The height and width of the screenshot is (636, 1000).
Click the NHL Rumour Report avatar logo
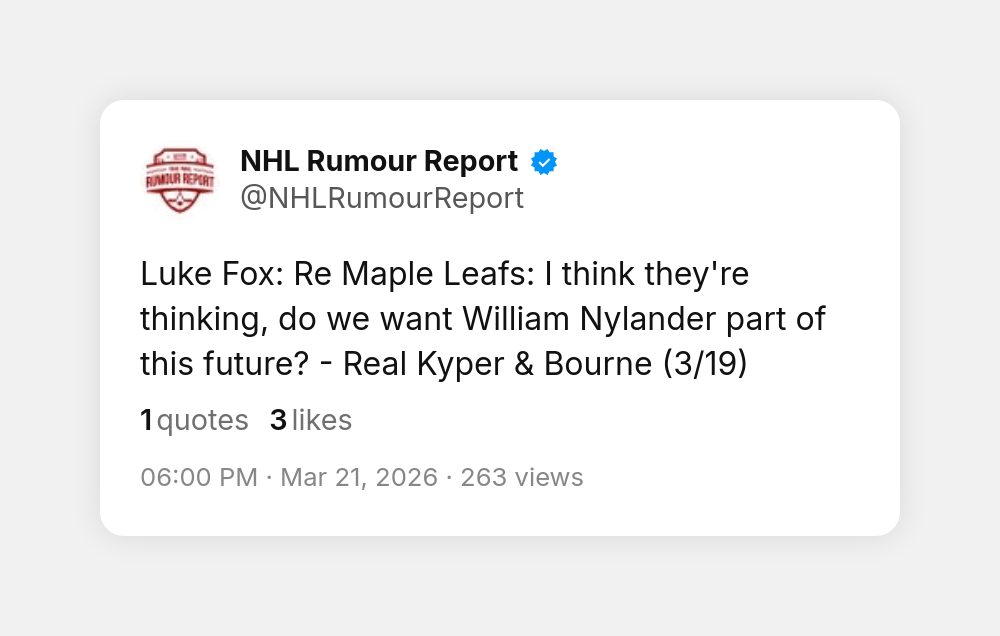[180, 180]
